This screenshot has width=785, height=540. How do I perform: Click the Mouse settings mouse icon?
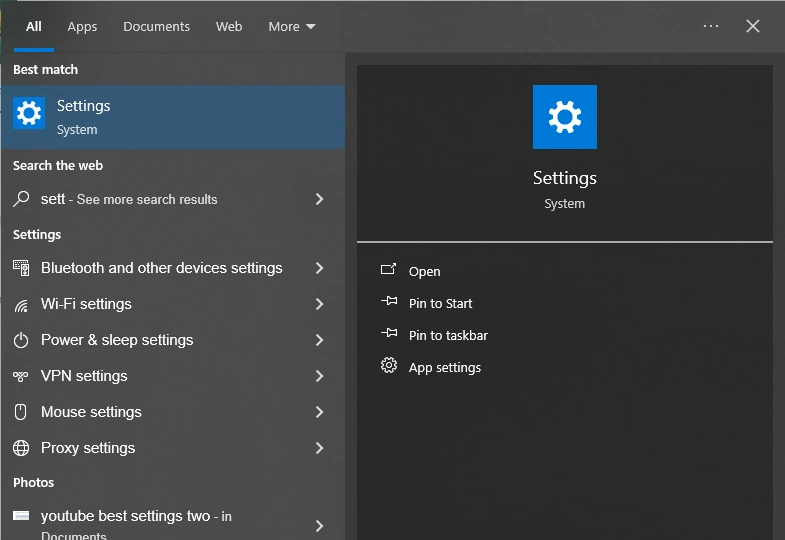21,412
